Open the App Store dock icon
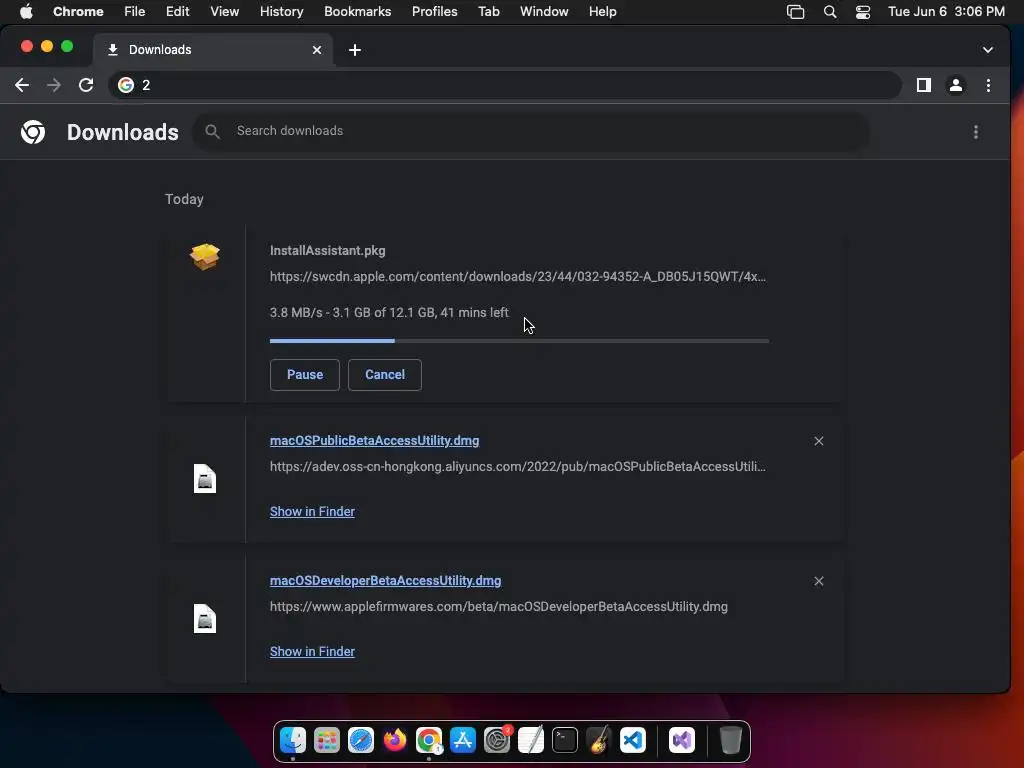Screen dimensions: 1024x768 pyautogui.click(x=462, y=740)
